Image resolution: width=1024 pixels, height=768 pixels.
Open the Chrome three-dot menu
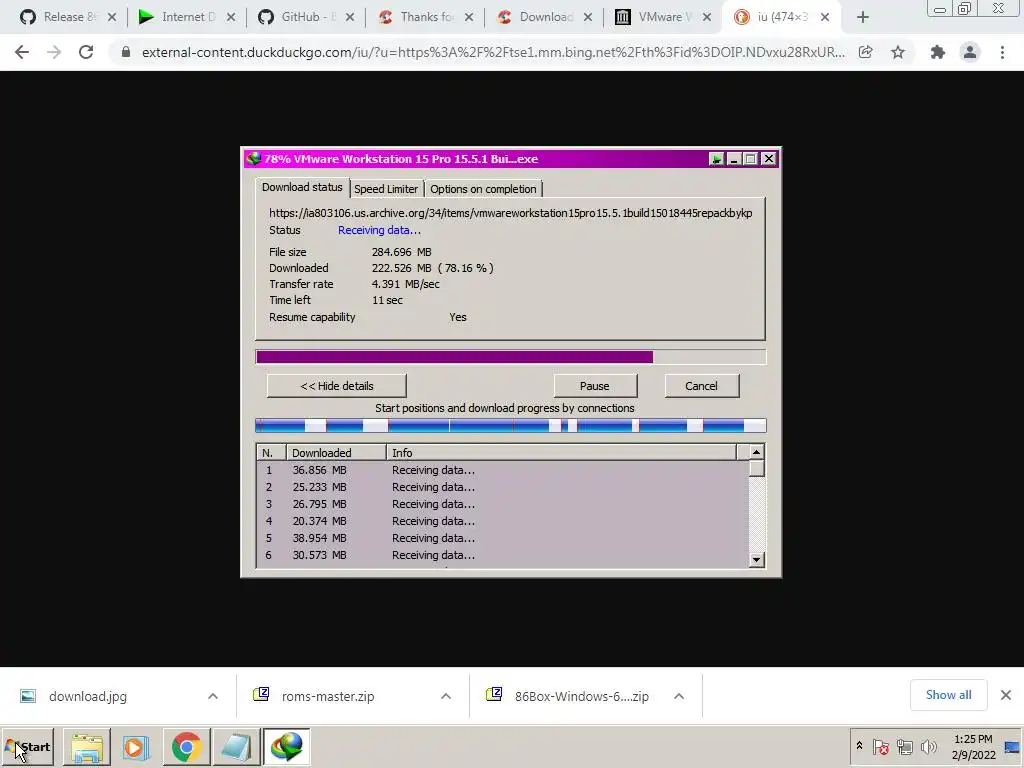[1002, 52]
